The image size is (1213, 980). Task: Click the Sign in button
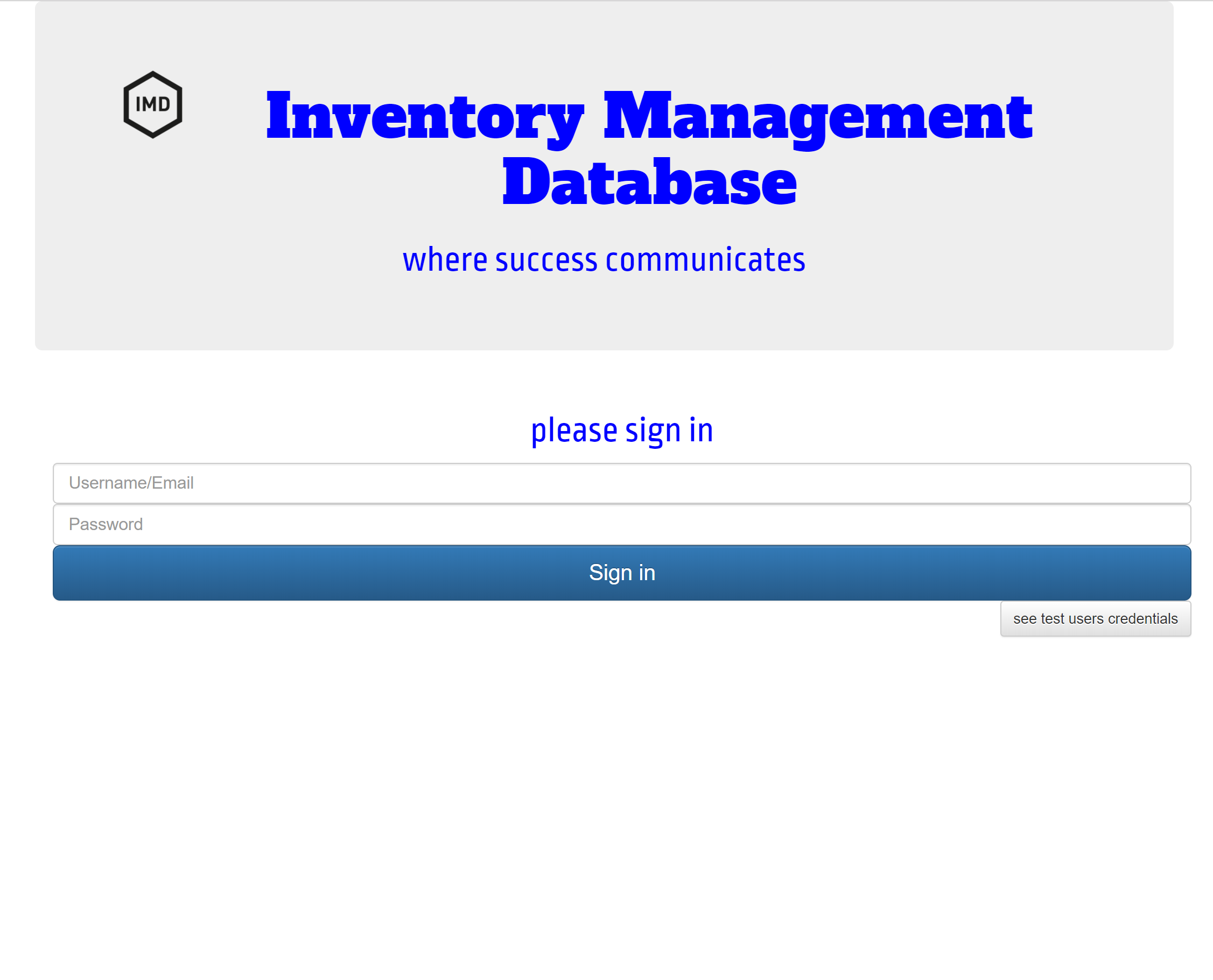tap(622, 573)
